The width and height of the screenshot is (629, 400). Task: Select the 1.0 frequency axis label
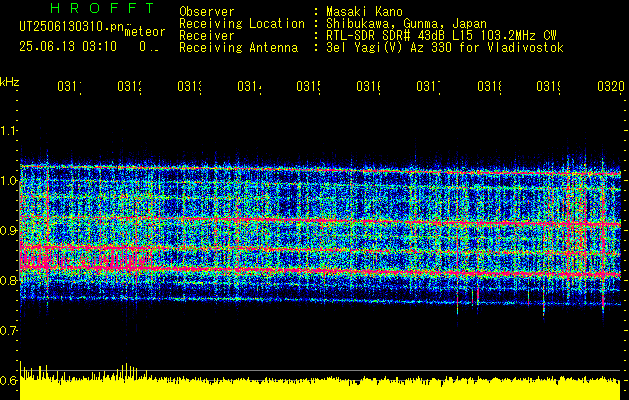tap(8, 180)
